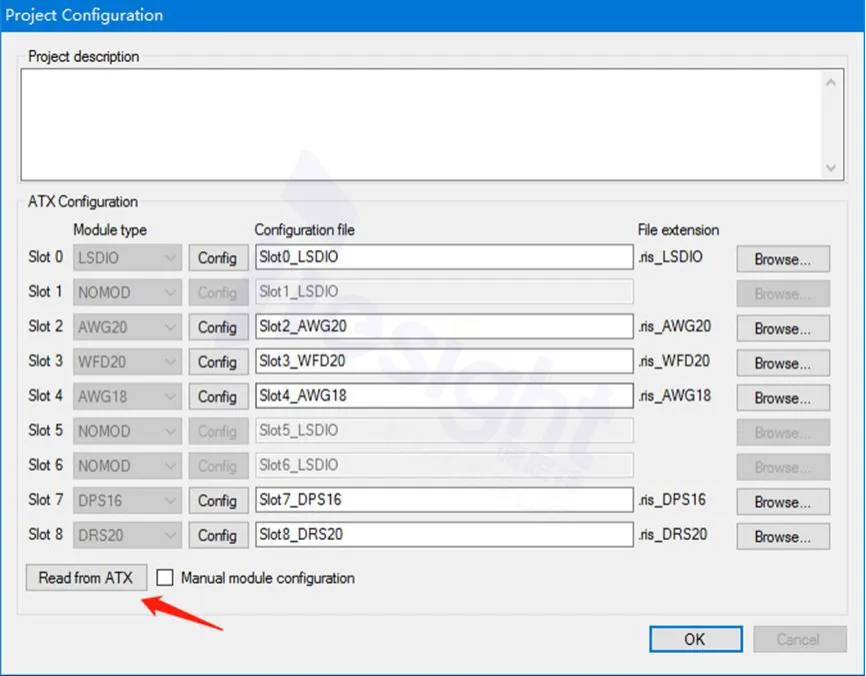Focus the Slot2_AWG20 configuration file field
The height and width of the screenshot is (676, 866).
tap(443, 327)
